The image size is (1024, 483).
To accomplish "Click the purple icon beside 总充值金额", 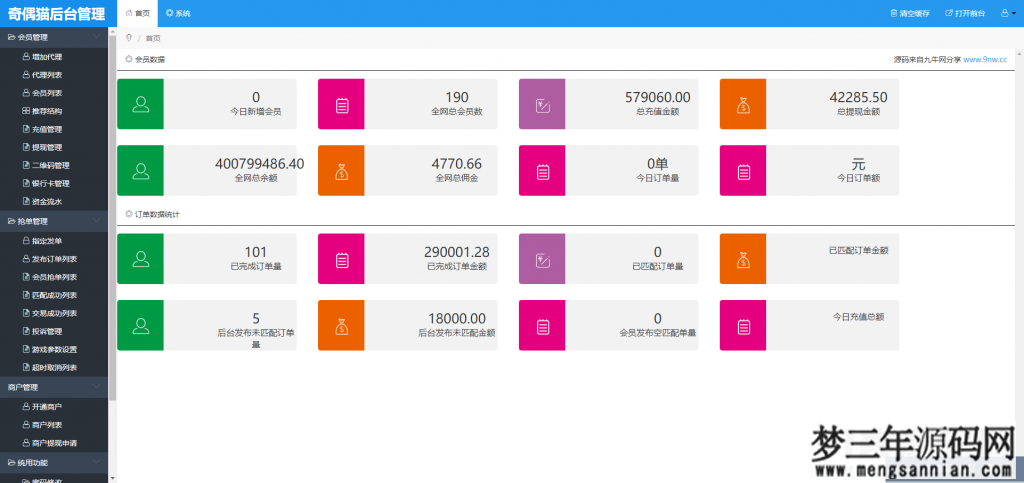I will [x=542, y=103].
